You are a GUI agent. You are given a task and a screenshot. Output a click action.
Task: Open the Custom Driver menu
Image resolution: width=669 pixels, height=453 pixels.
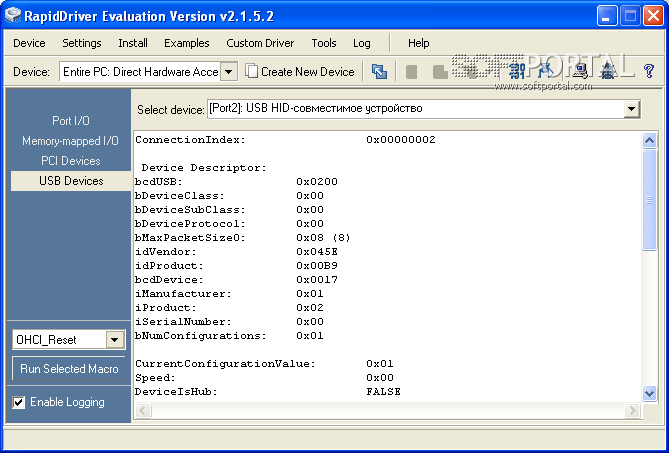point(260,43)
